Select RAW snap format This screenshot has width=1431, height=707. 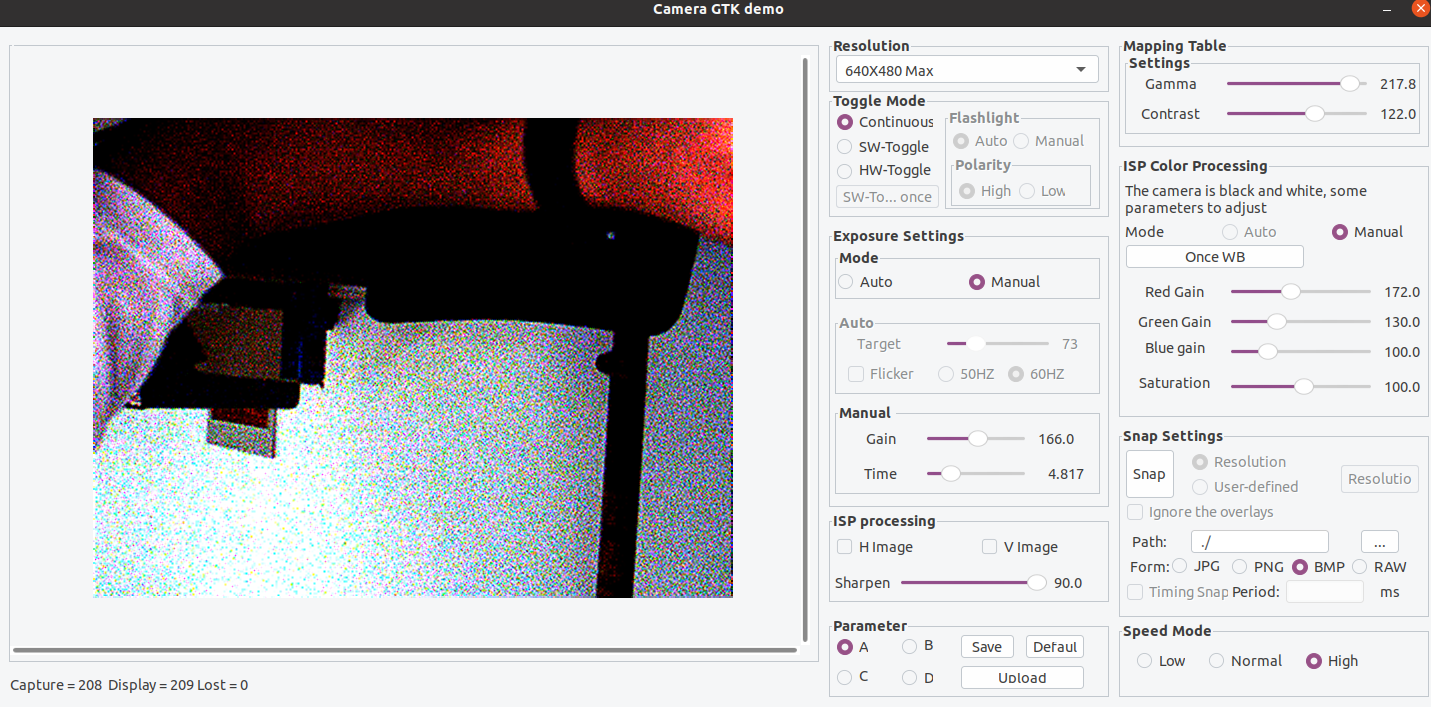click(x=1379, y=567)
